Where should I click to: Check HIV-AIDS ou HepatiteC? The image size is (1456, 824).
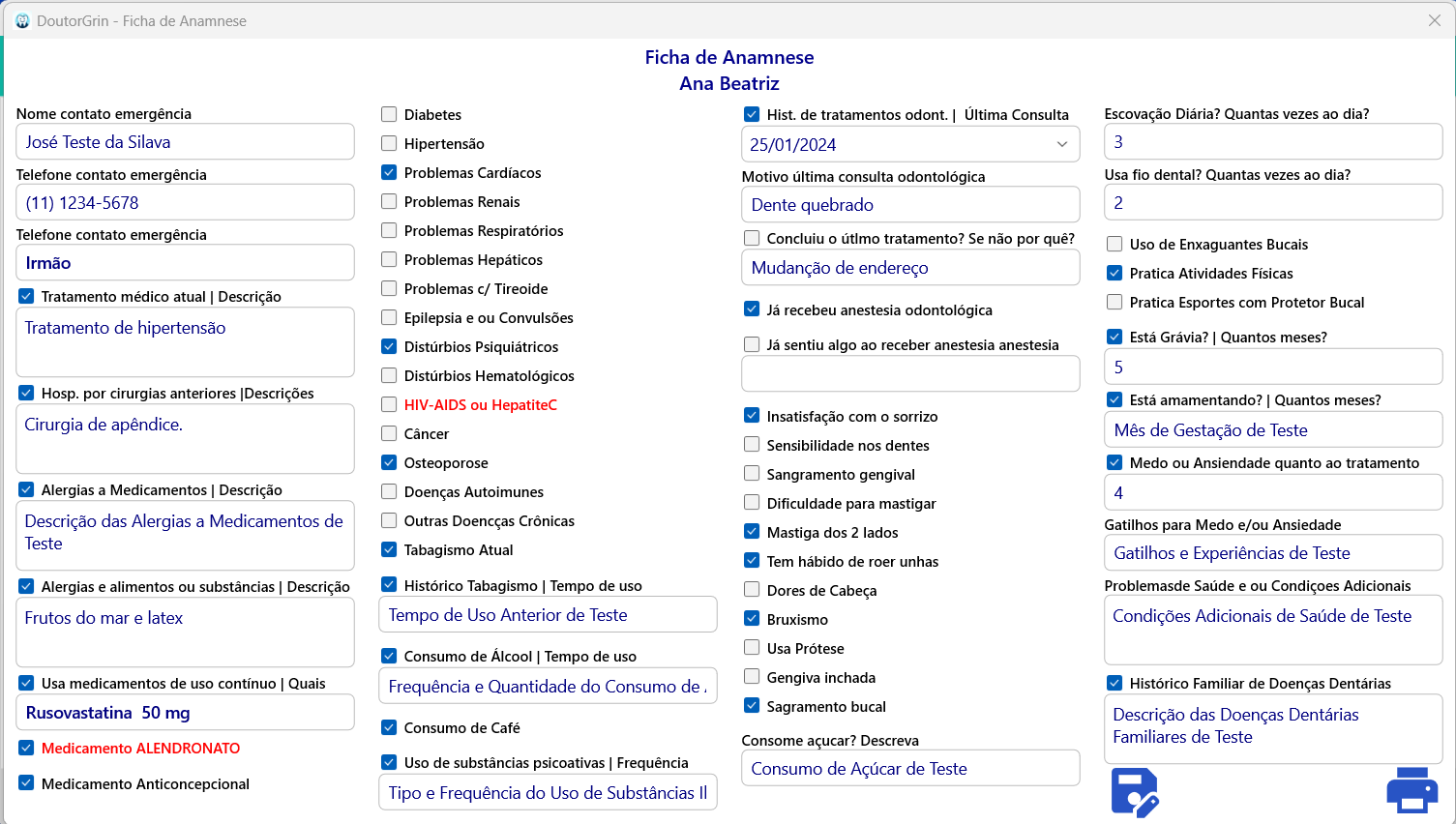tap(390, 404)
